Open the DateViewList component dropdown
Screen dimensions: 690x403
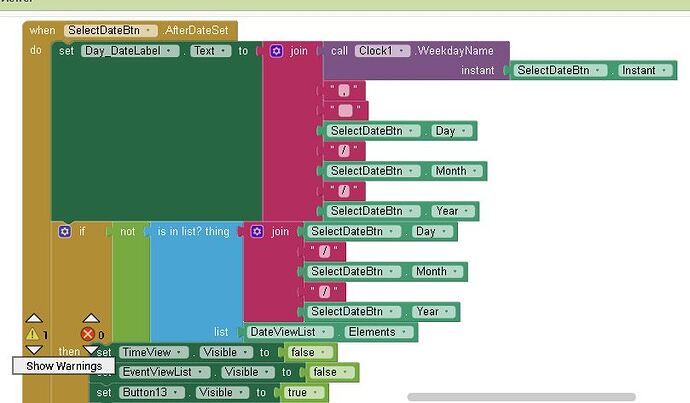[x=290, y=332]
